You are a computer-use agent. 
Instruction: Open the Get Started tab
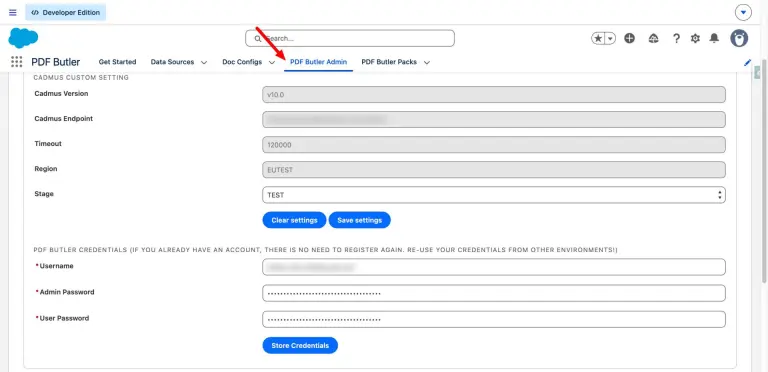point(118,62)
